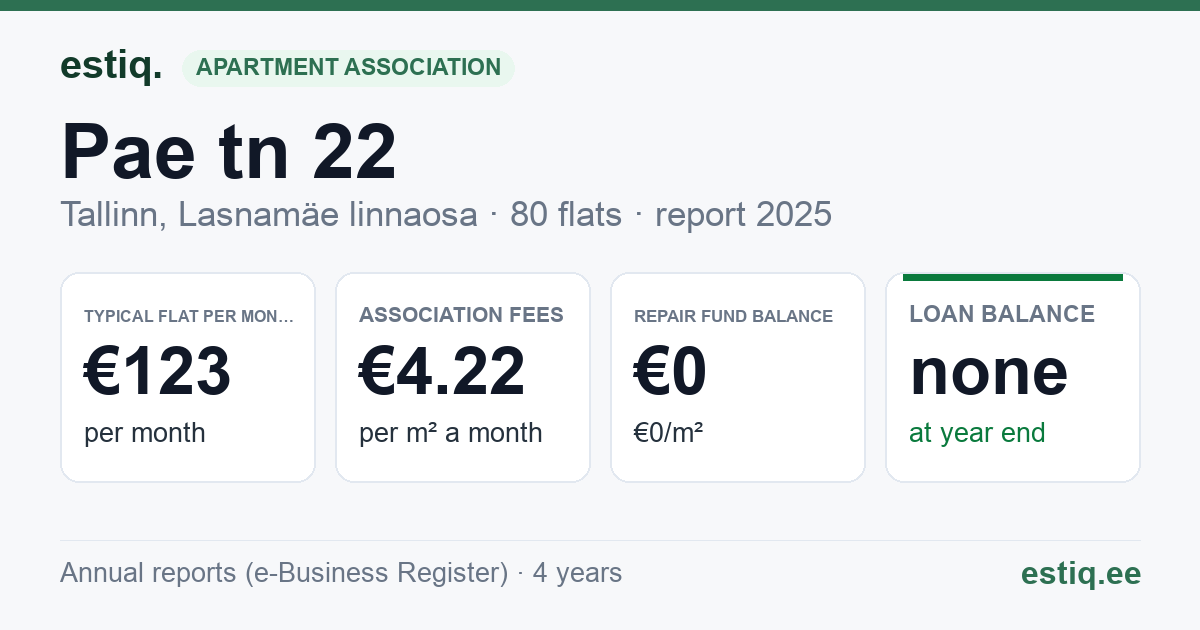The image size is (1200, 630).
Task: Click the LOAN BALANCE label
Action: point(1002,314)
